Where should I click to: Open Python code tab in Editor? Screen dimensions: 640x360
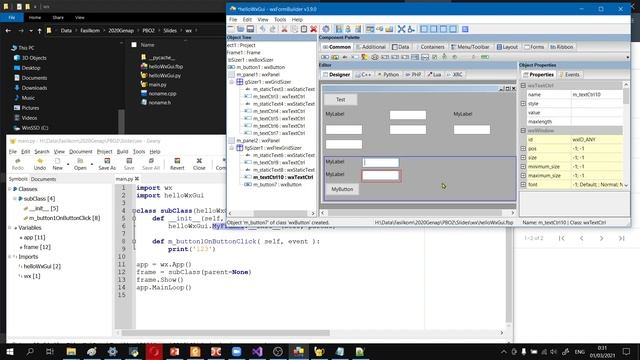[x=388, y=75]
